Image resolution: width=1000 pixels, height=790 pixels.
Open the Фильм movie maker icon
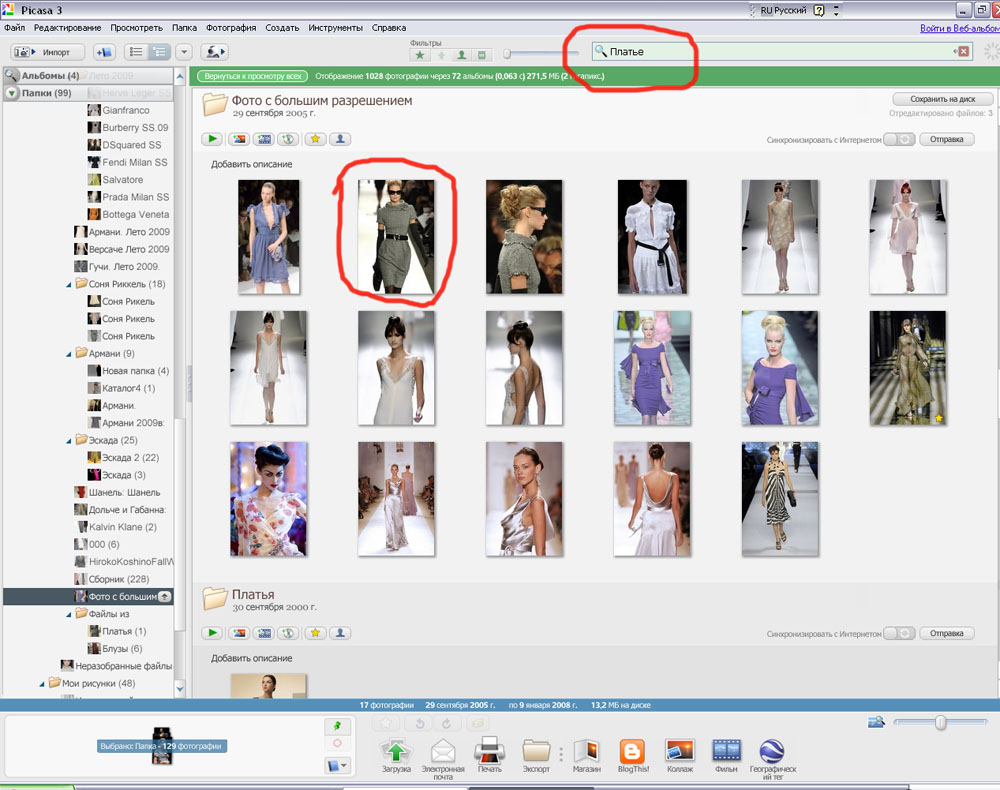point(725,750)
